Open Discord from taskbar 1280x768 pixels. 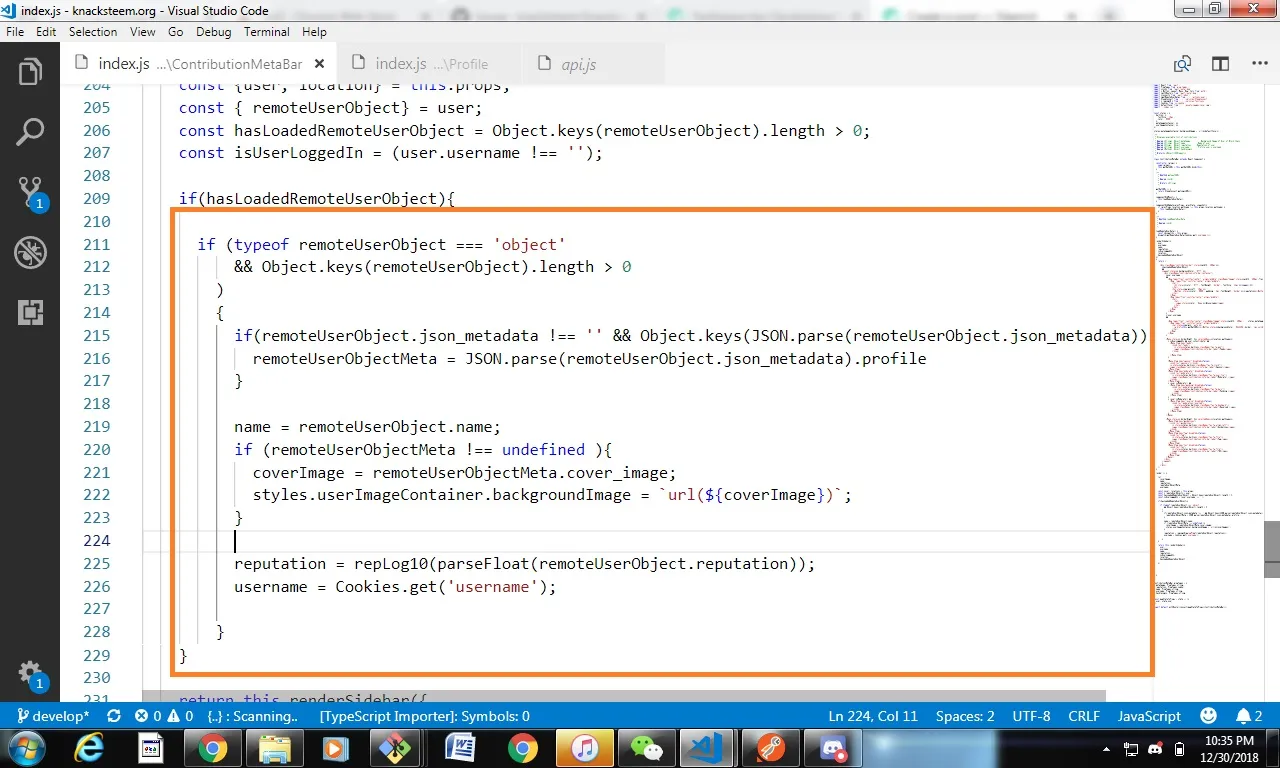[x=832, y=748]
